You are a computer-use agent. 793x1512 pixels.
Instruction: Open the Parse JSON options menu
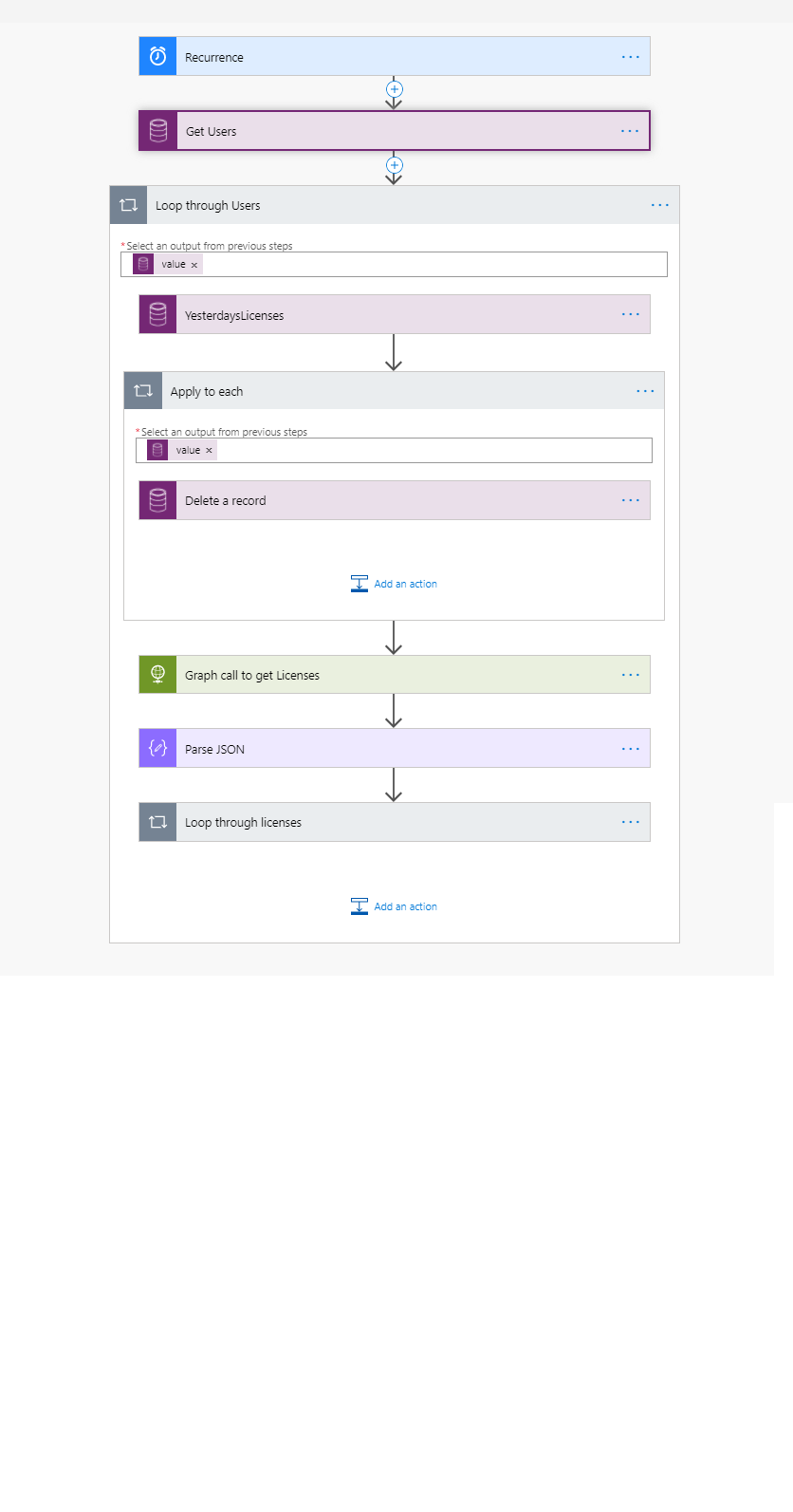pyautogui.click(x=631, y=749)
